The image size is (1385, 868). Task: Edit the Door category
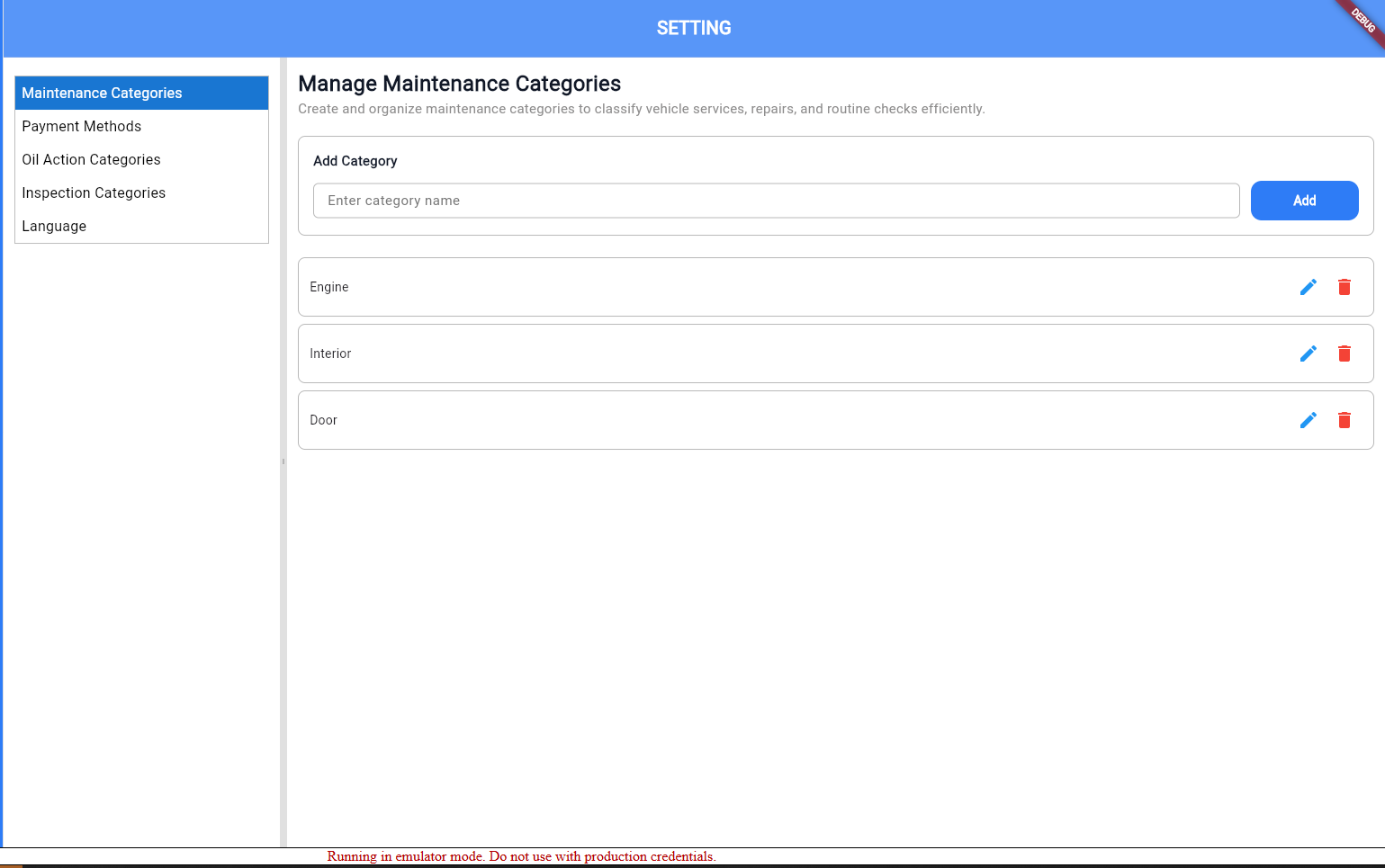tap(1308, 420)
